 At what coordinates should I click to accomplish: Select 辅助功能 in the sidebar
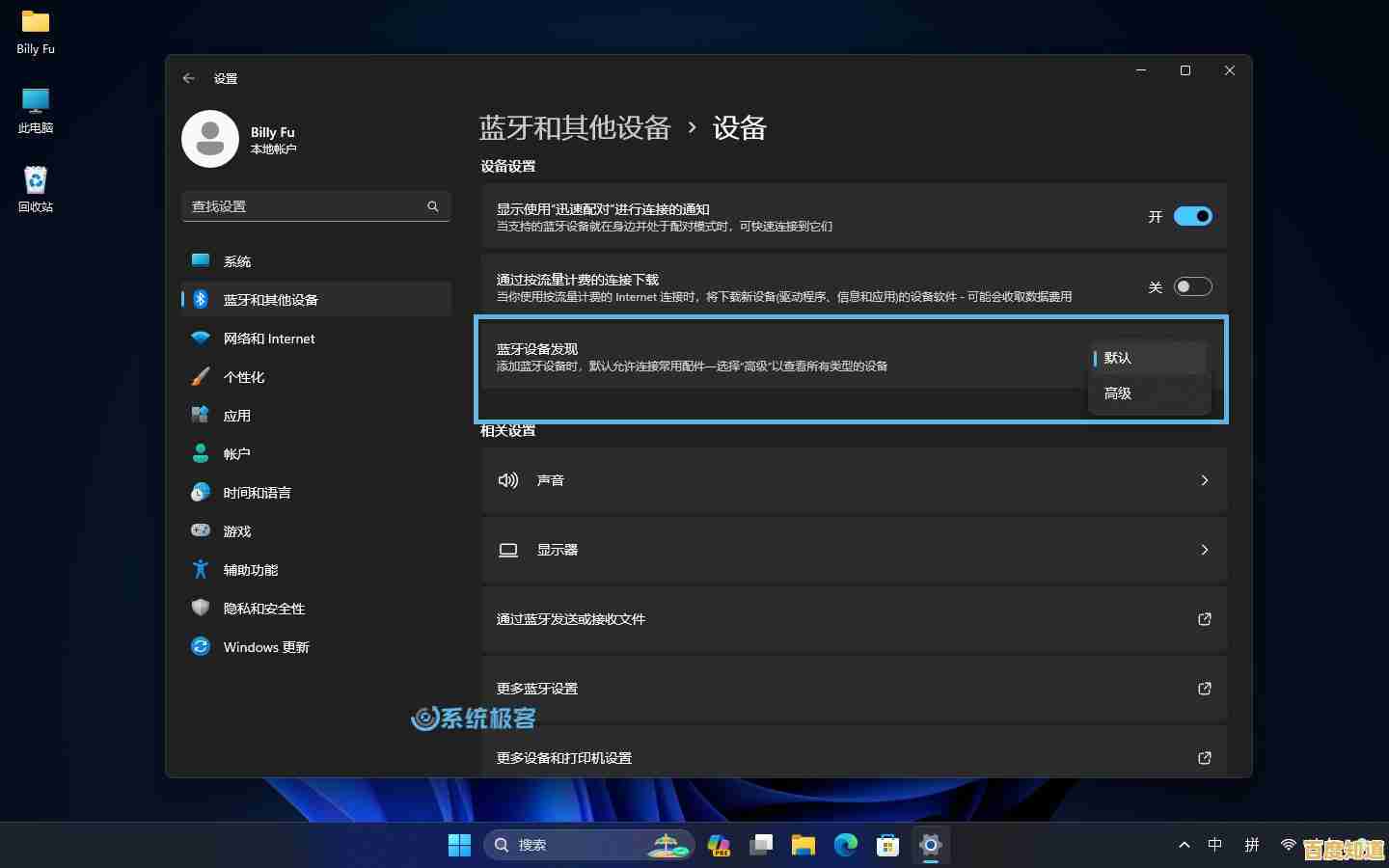click(x=250, y=569)
